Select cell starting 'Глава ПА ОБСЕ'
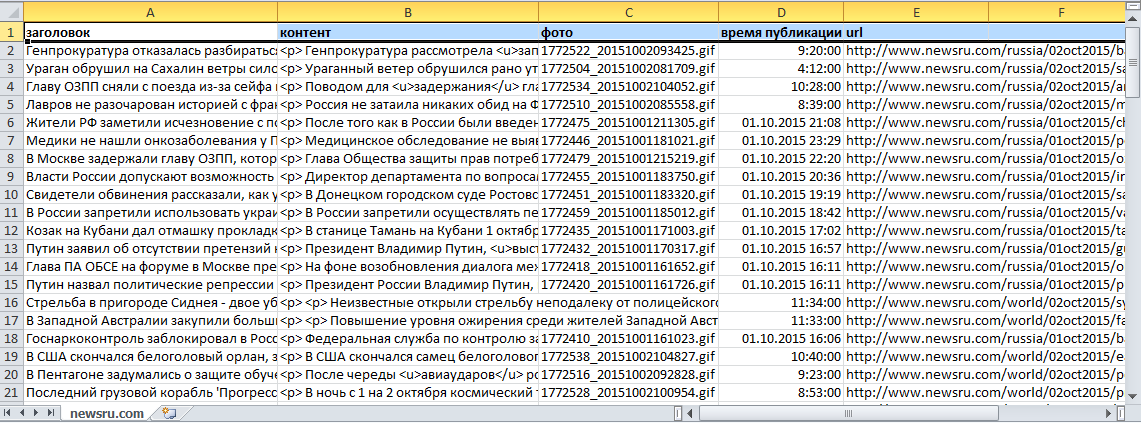 click(151, 266)
